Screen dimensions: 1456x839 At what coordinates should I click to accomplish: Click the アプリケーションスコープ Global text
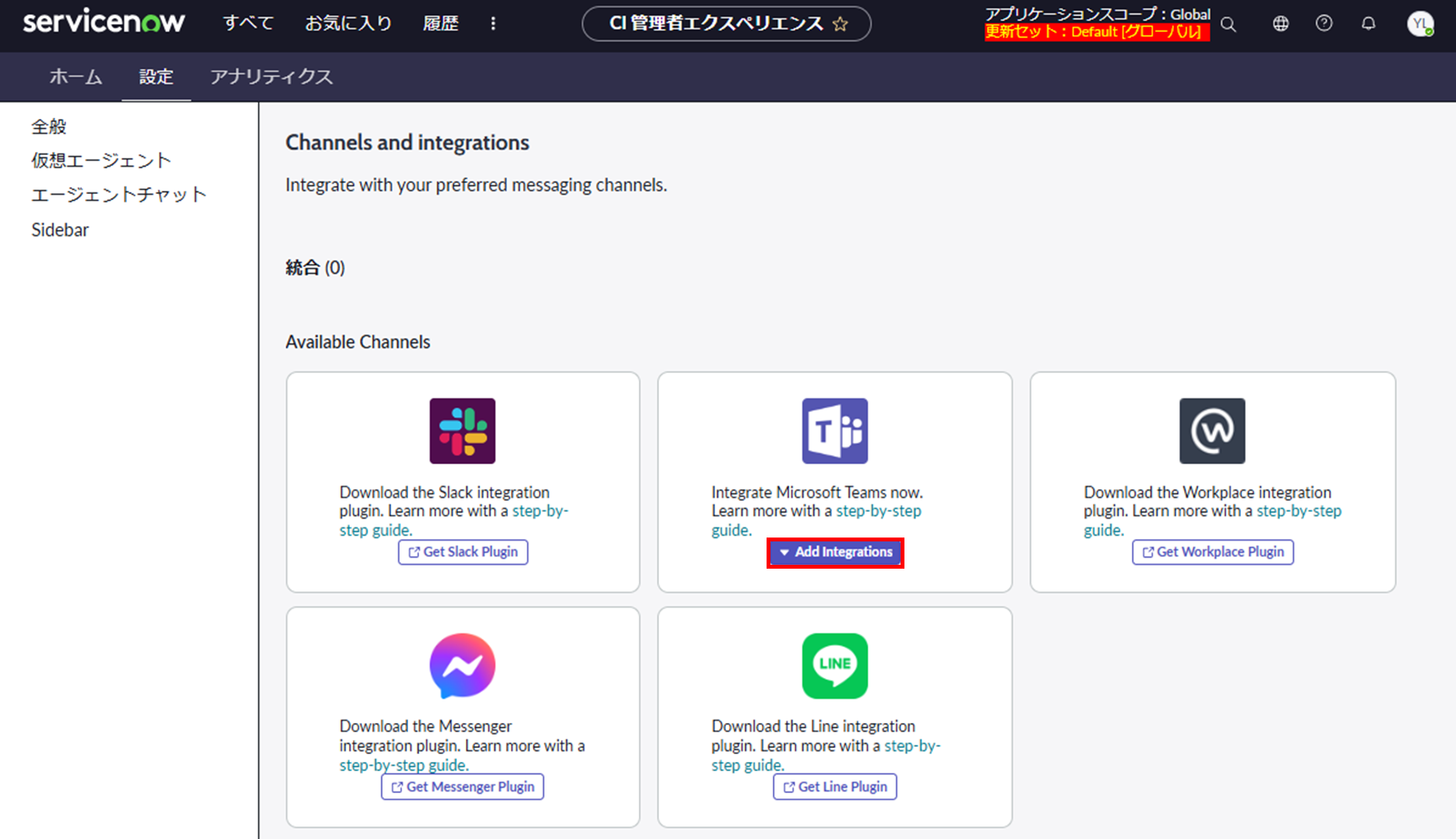[x=1098, y=14]
